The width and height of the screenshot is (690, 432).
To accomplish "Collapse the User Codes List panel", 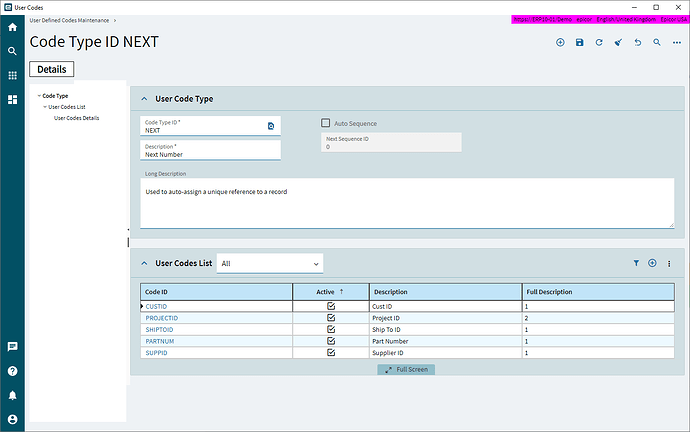I will click(144, 263).
